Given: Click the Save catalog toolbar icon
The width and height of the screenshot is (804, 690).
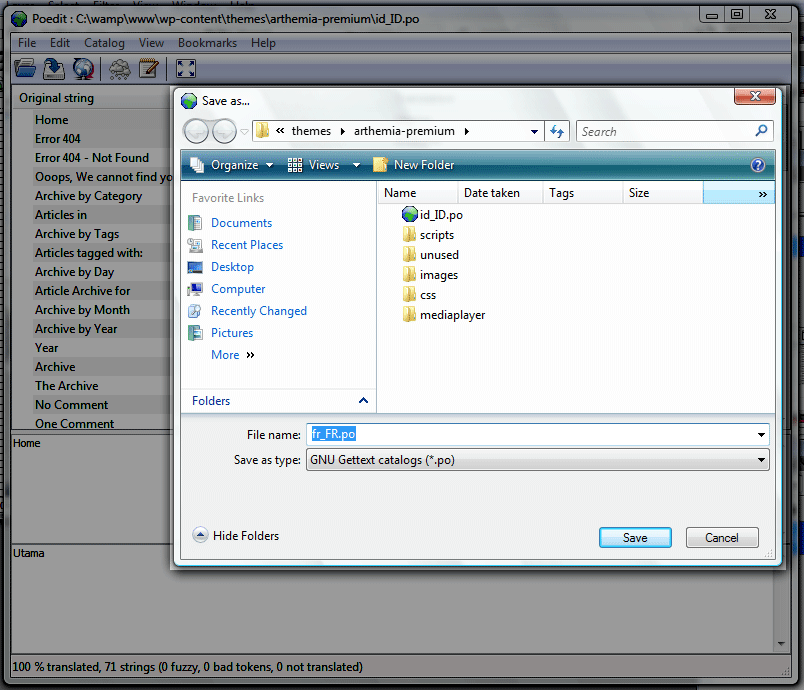Looking at the screenshot, I should click(54, 68).
